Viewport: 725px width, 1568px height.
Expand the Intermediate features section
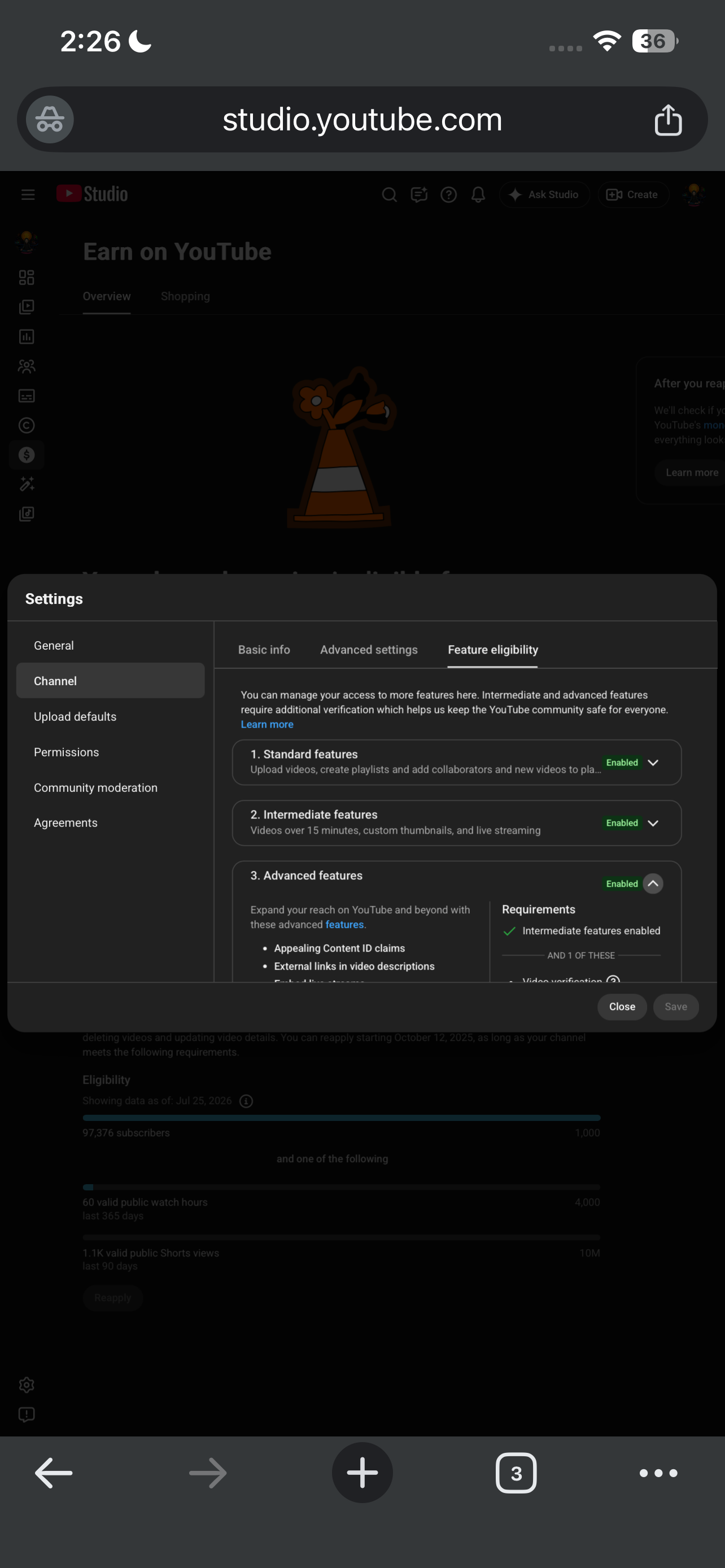pos(653,823)
